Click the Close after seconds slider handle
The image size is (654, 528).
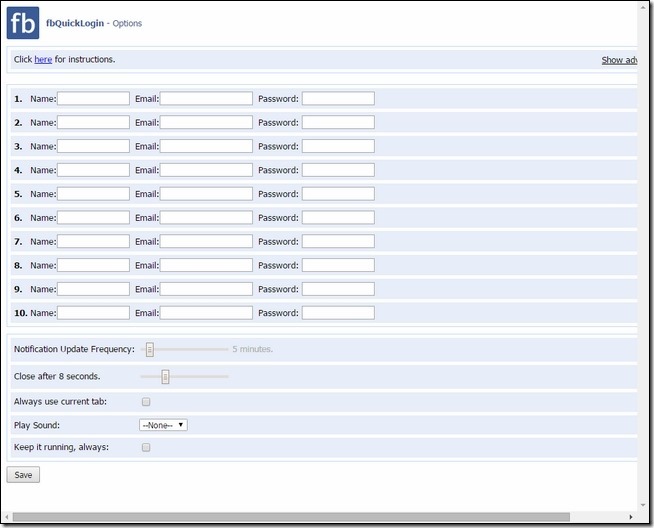tap(165, 377)
